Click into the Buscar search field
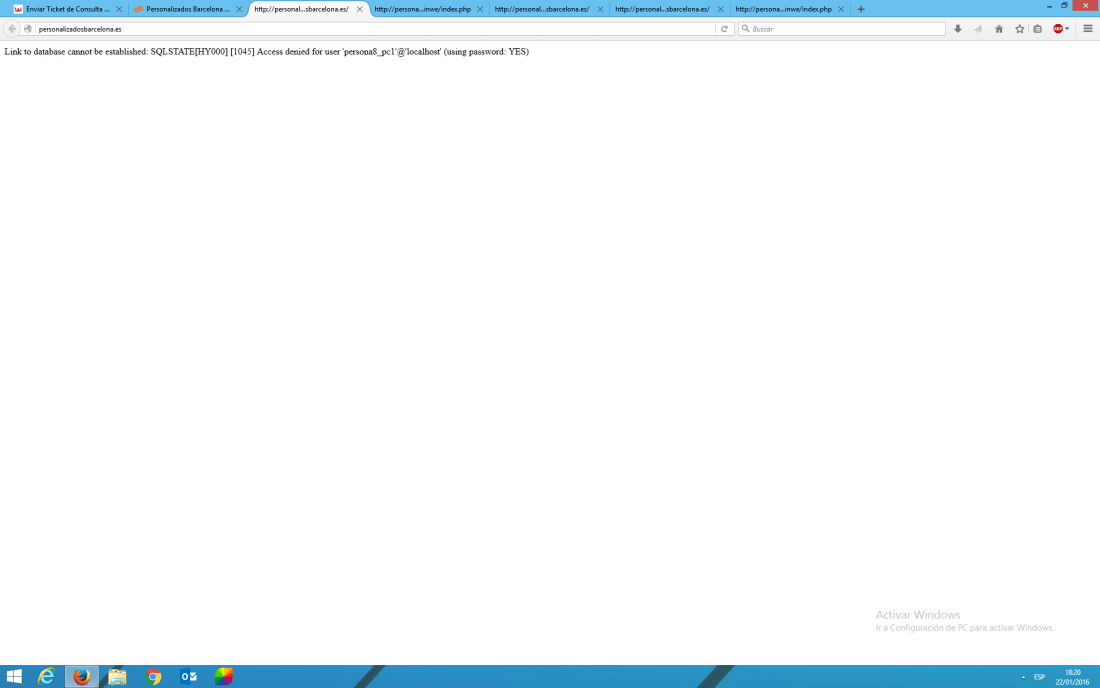 click(x=842, y=29)
